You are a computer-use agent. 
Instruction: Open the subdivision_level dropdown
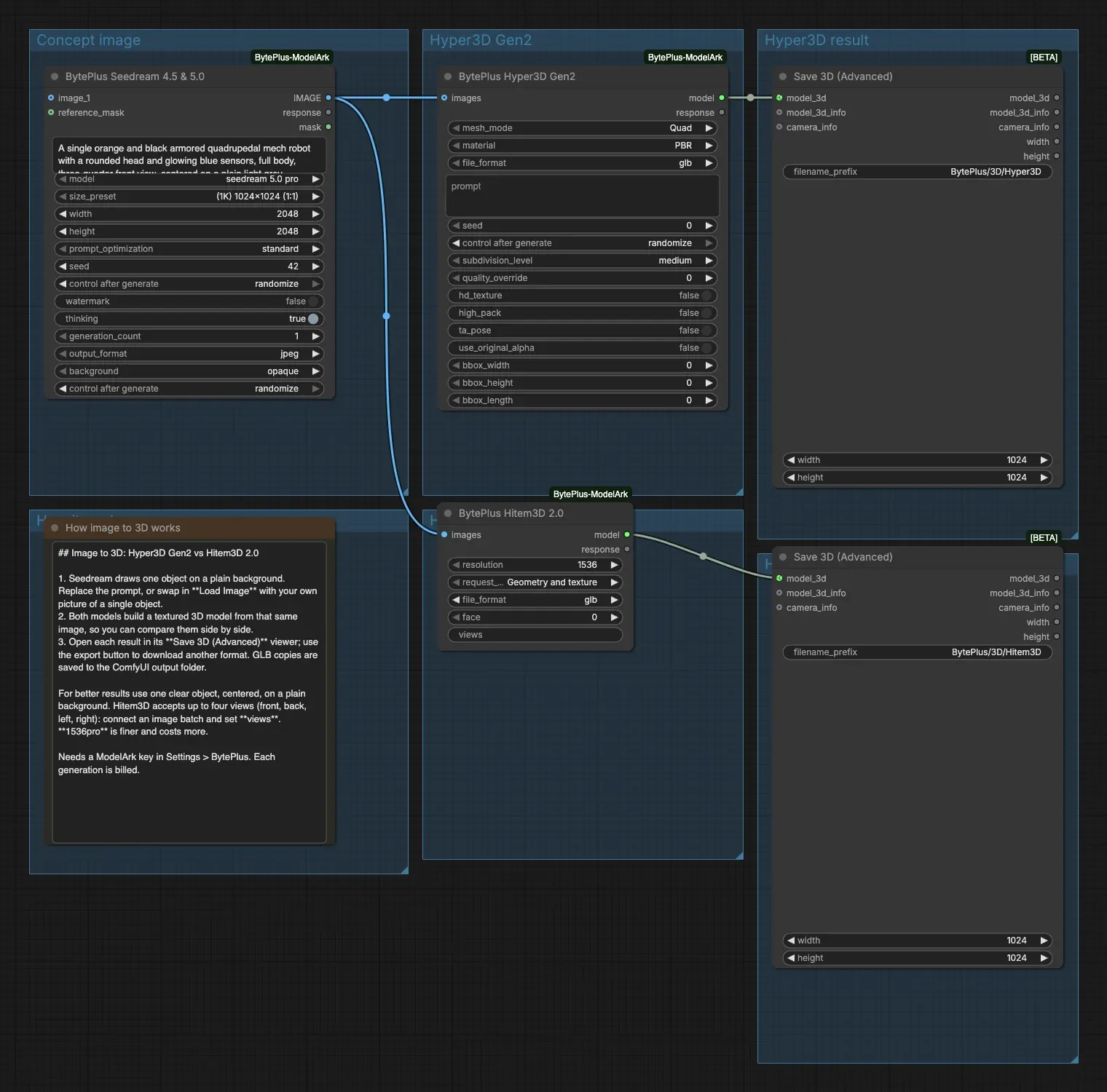point(583,261)
